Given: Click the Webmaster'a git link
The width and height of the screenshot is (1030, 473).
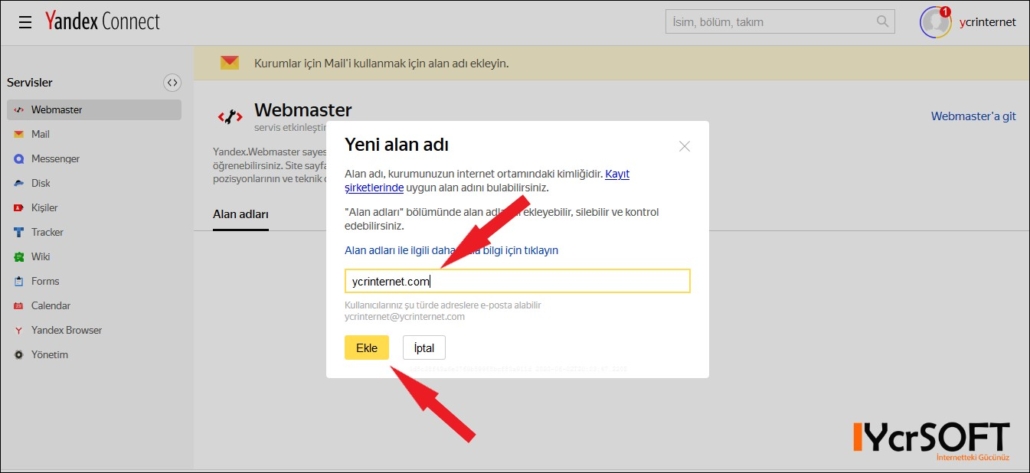Looking at the screenshot, I should (x=974, y=116).
